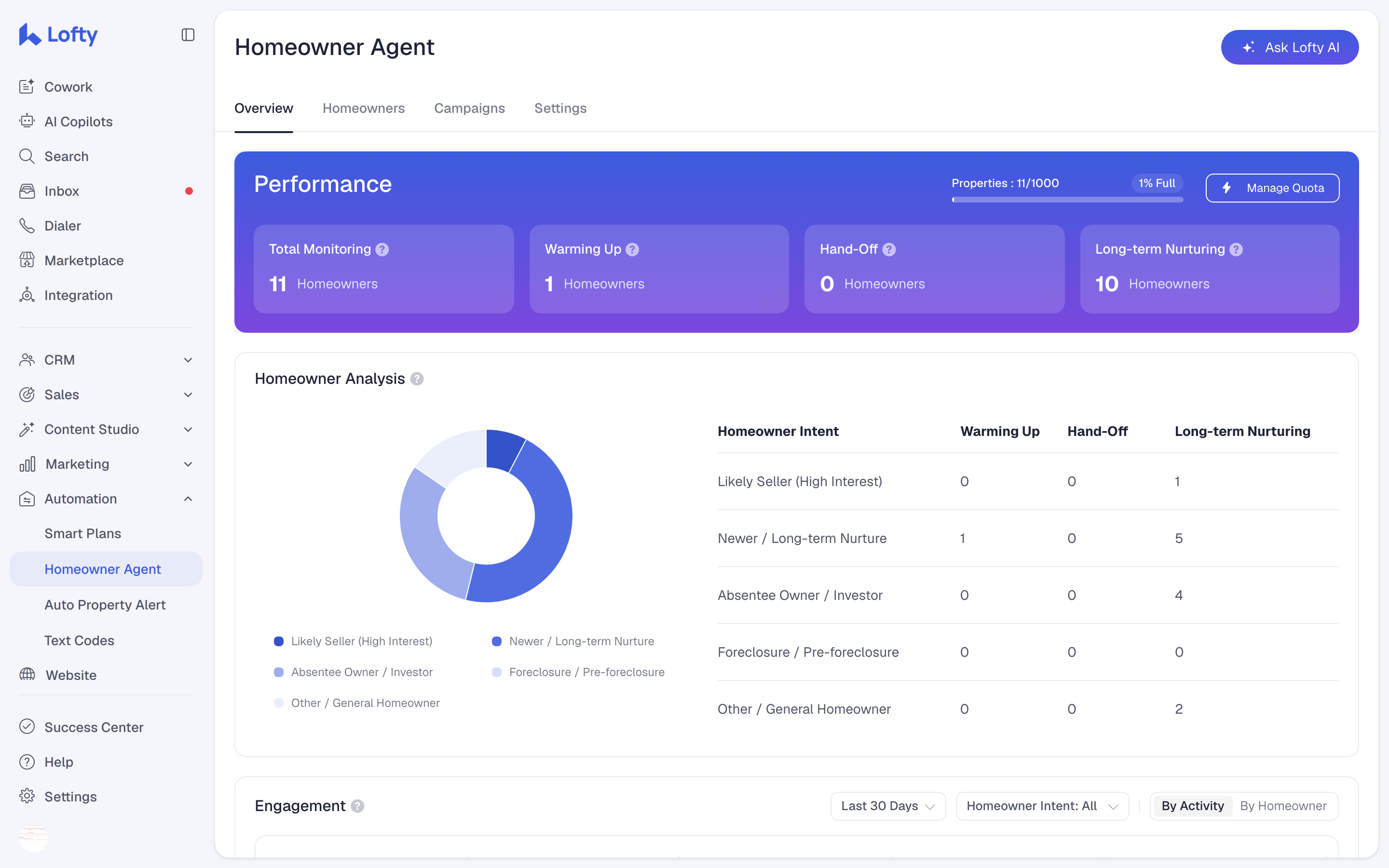The image size is (1389, 868).
Task: Toggle Likely Seller legend item
Action: click(x=353, y=641)
